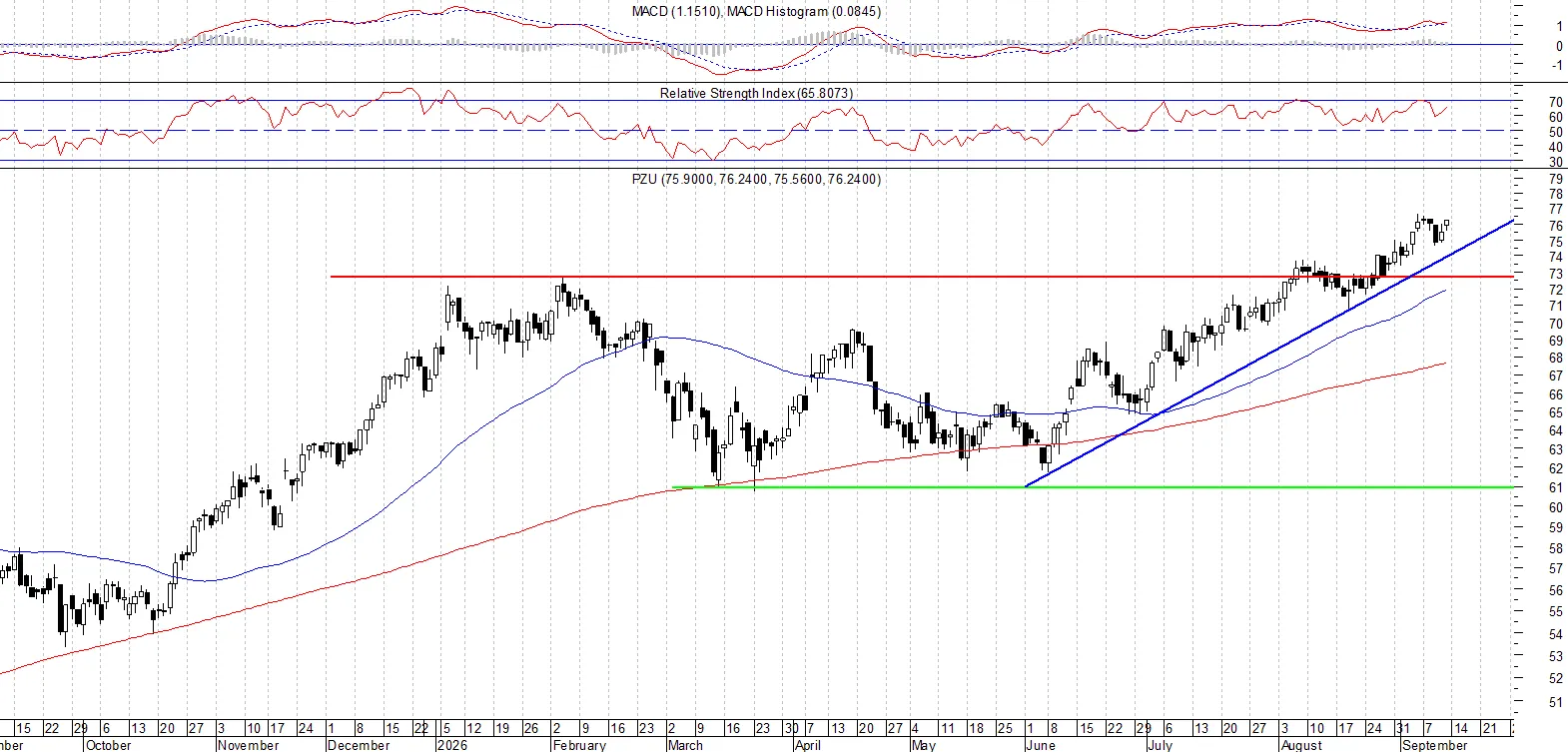Click the August month label
Viewport: 1568px width, 752px height.
tap(1302, 745)
